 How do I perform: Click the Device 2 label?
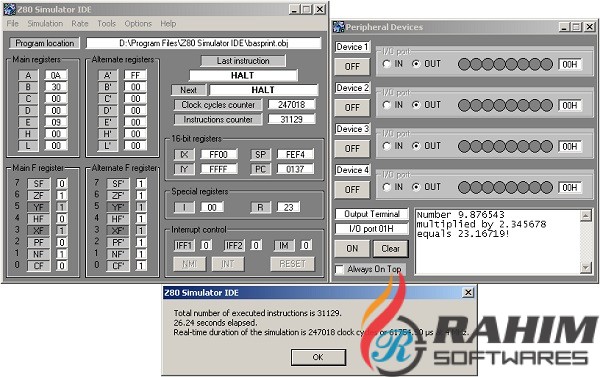click(352, 88)
